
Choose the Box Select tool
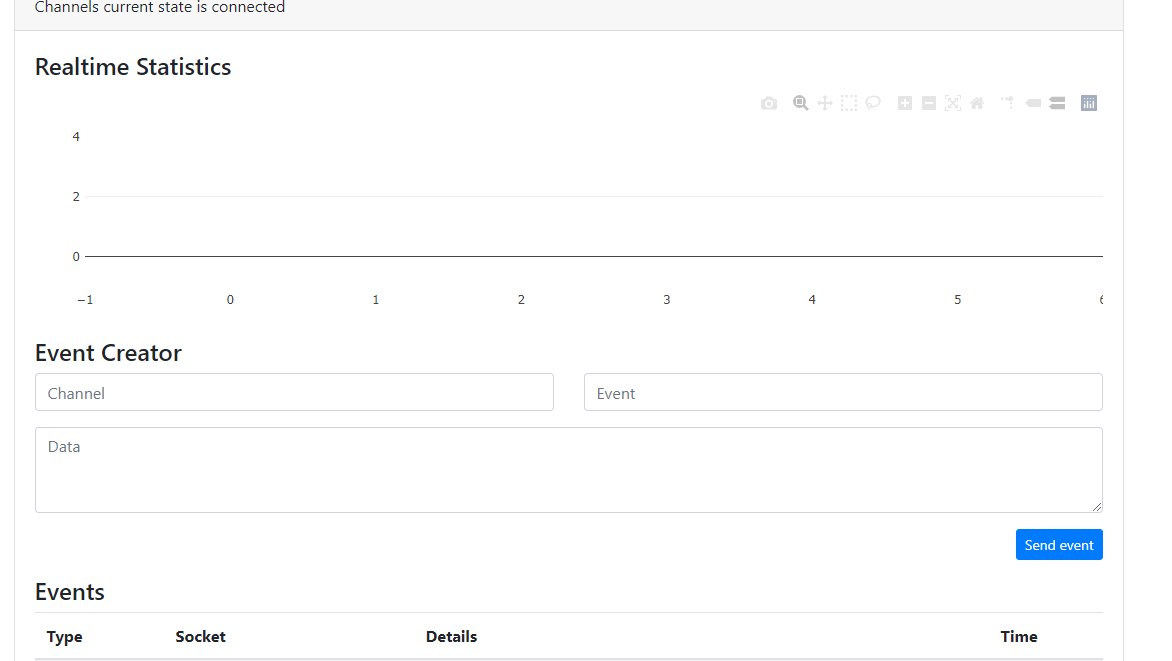[849, 103]
